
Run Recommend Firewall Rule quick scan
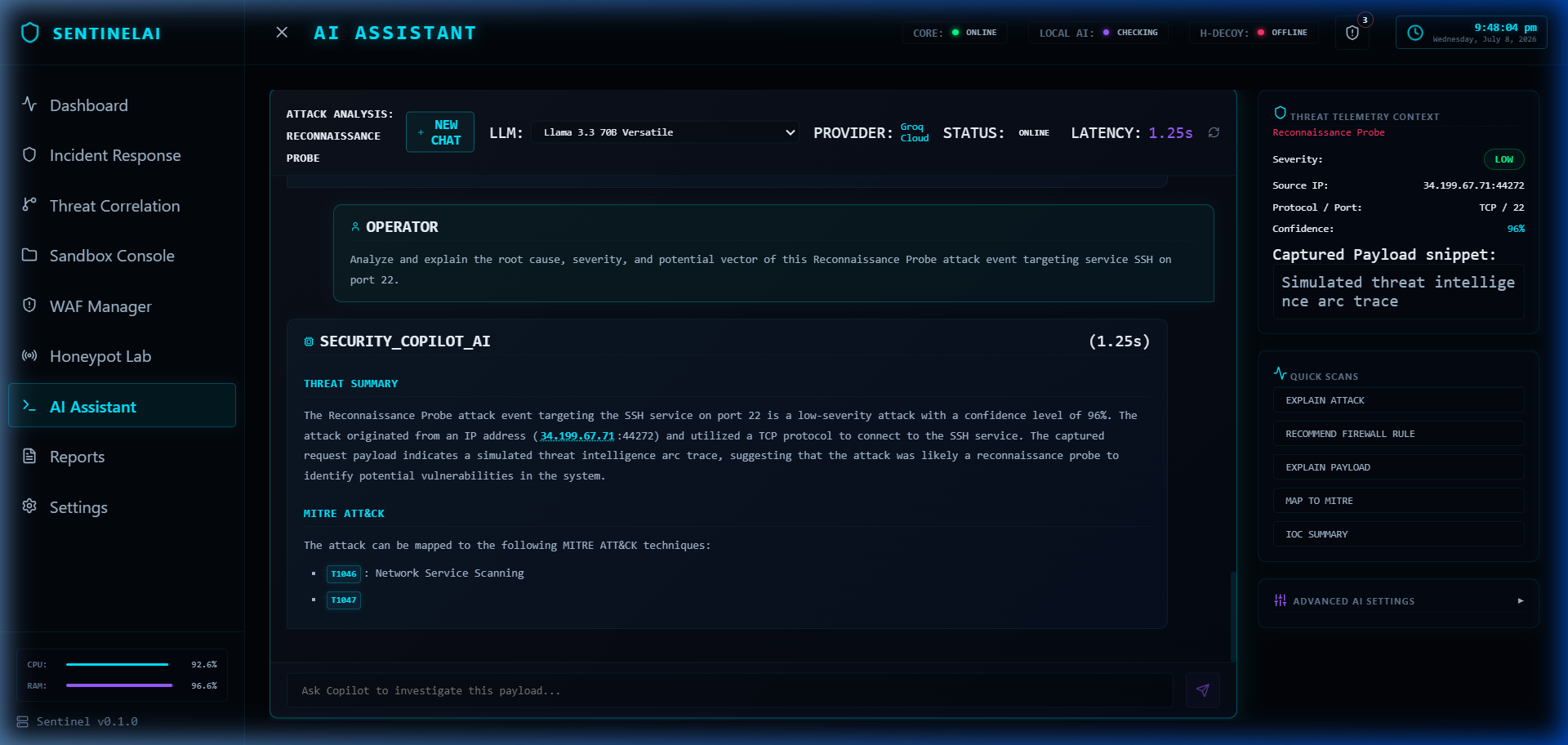(x=1398, y=434)
